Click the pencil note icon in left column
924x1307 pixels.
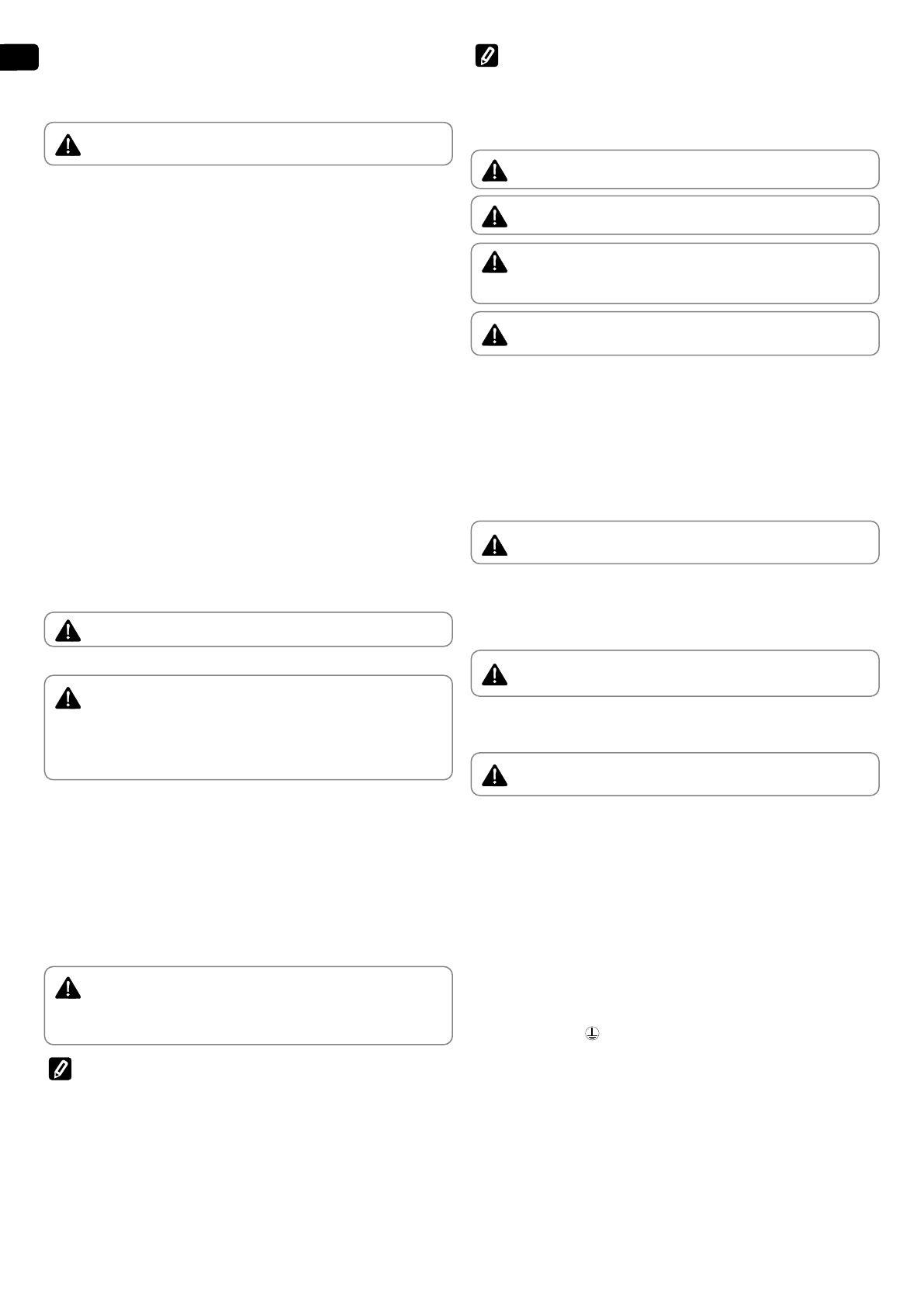(x=60, y=1070)
